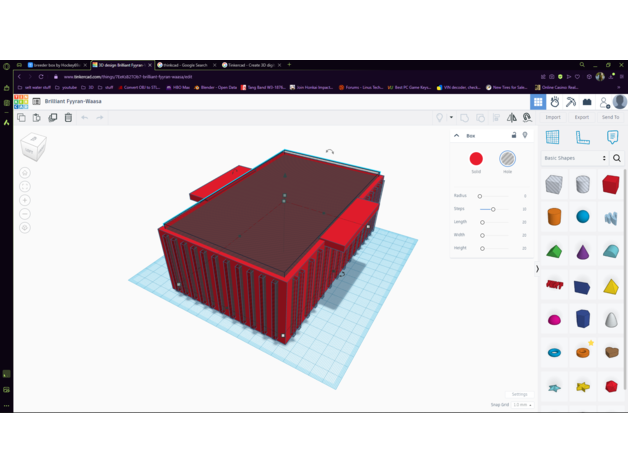Toggle the lock editing padlock icon

coord(514,135)
